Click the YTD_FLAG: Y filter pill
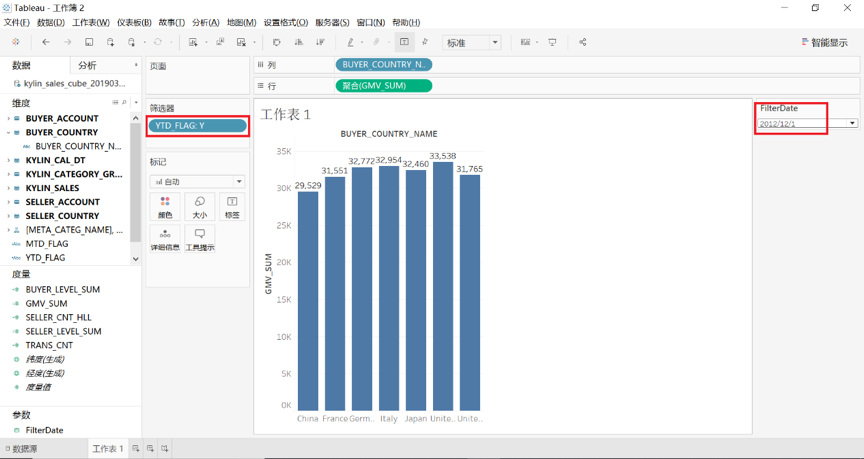 coord(198,126)
